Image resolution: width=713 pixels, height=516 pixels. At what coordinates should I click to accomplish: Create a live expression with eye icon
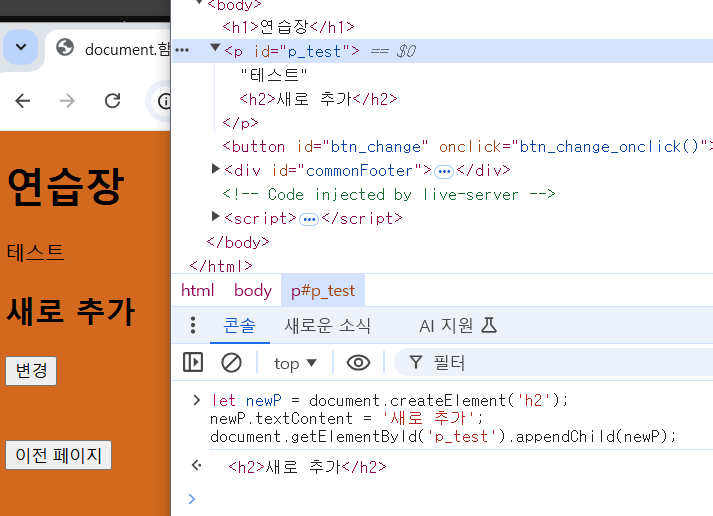pyautogui.click(x=358, y=363)
